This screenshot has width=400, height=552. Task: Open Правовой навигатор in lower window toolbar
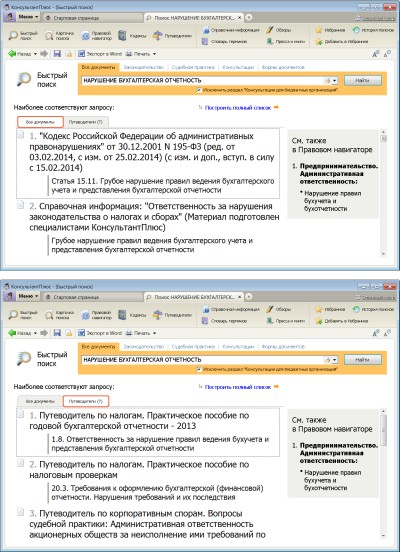(x=96, y=315)
